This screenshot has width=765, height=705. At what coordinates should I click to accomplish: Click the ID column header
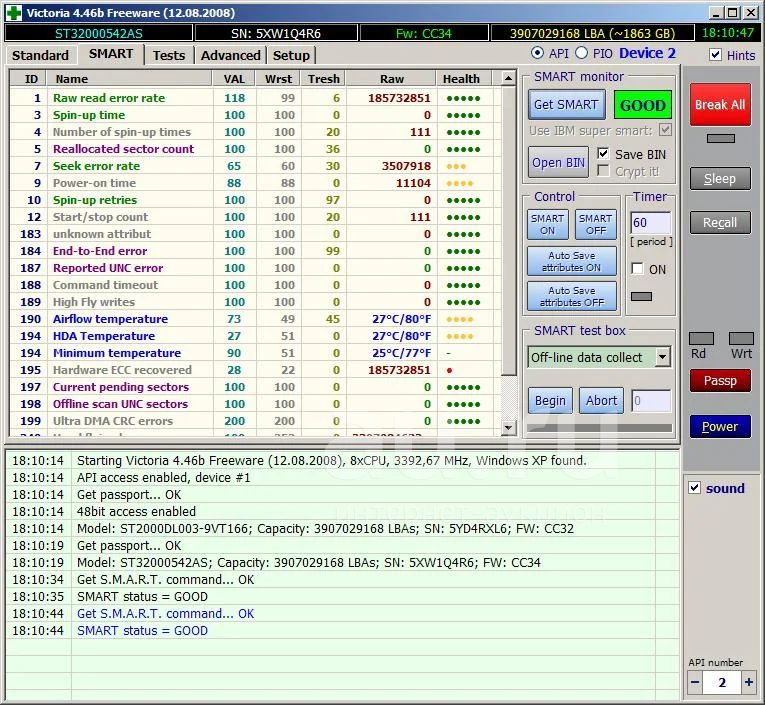point(28,79)
